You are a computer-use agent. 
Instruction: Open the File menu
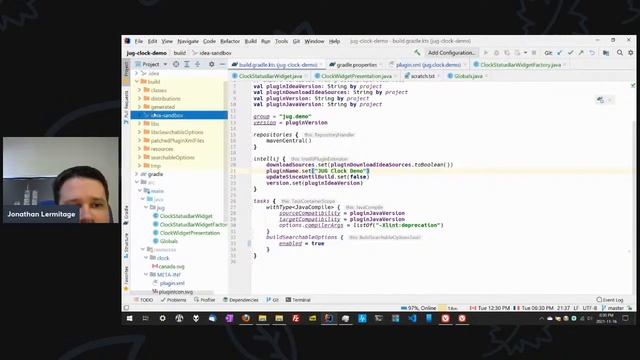click(139, 41)
